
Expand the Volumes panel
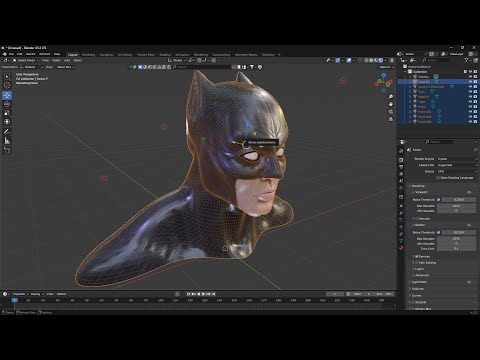click(x=417, y=289)
